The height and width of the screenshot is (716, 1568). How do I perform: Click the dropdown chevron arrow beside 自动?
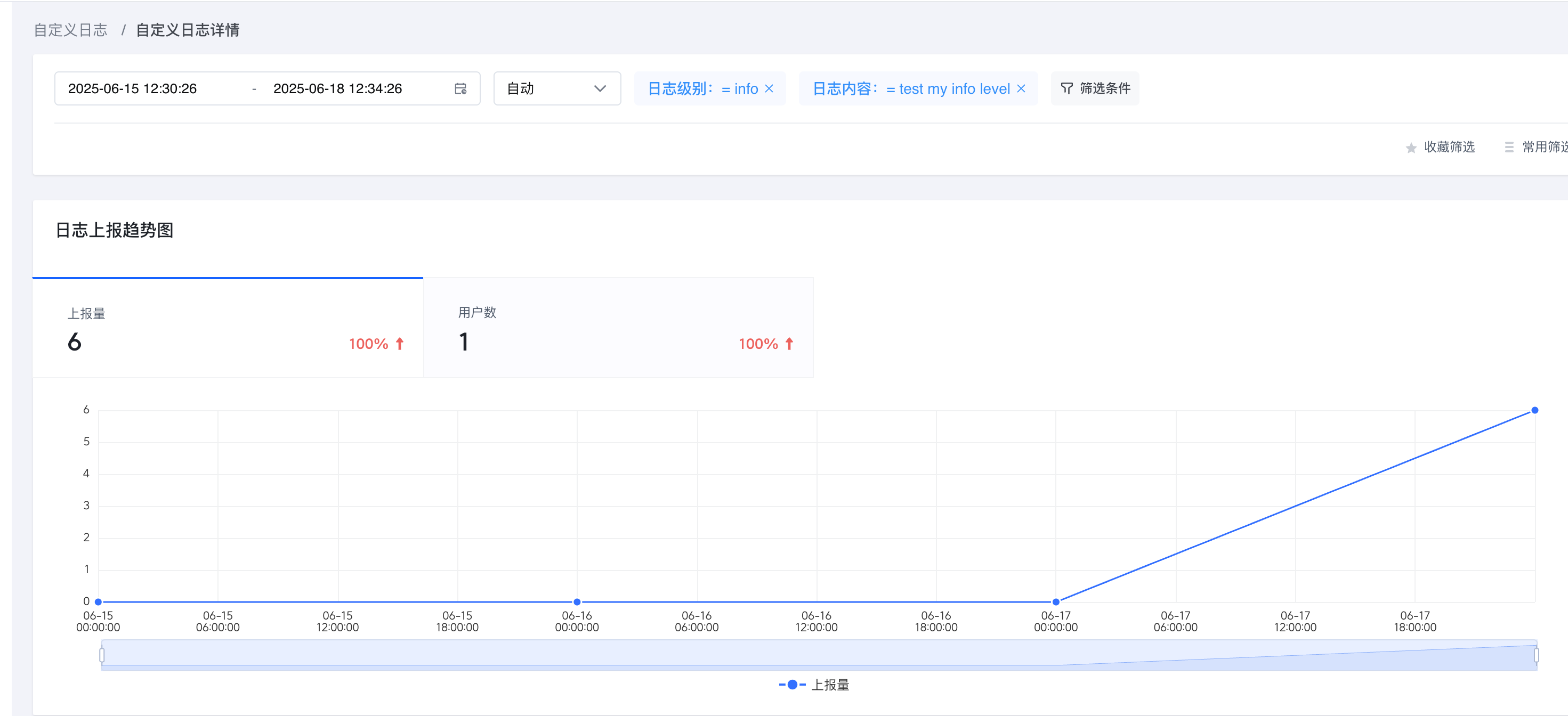point(600,89)
